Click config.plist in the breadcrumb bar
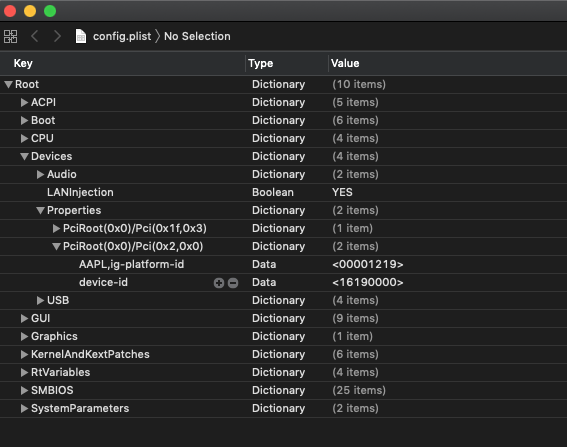The height and width of the screenshot is (447, 567). click(x=122, y=36)
